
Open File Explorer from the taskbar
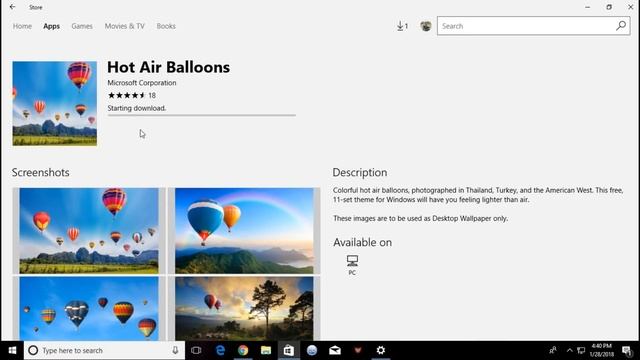266,350
